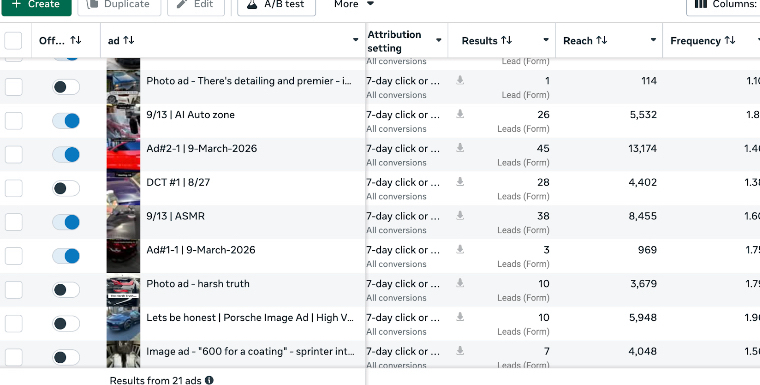
Task: Open ad name 9/13 | AI Auto zone
Action: click(190, 115)
